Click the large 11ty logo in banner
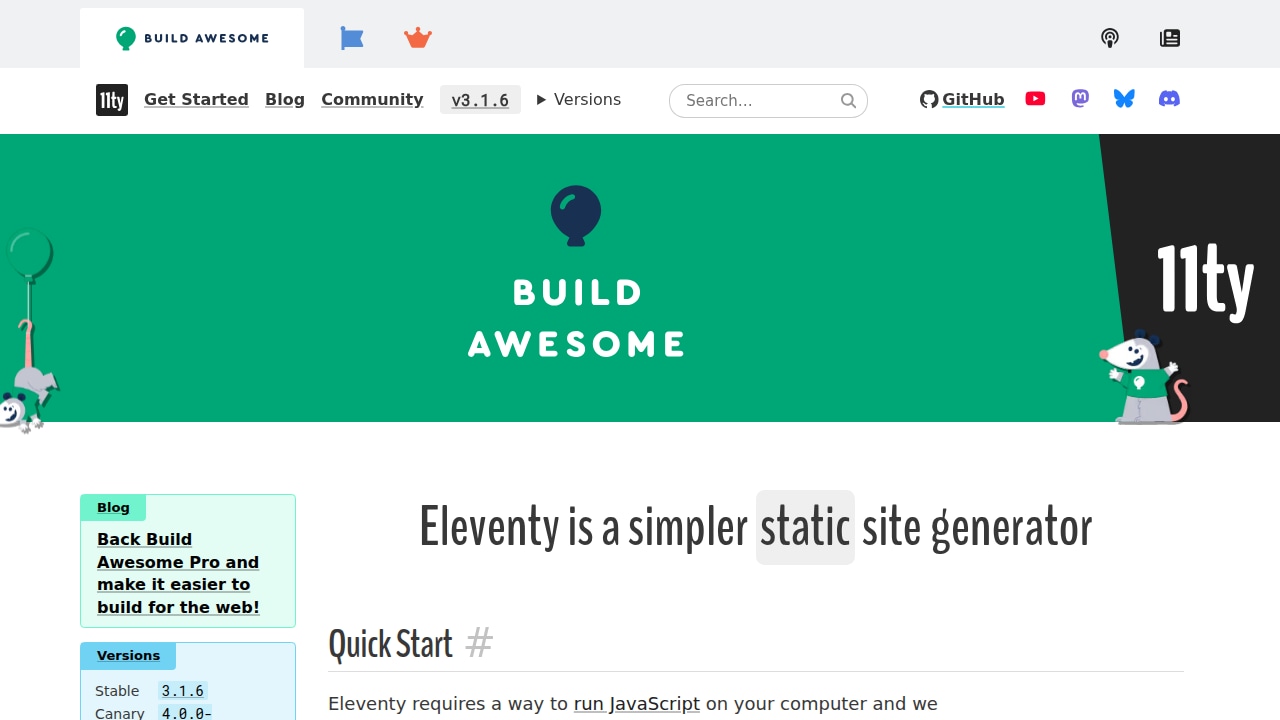 [x=1205, y=282]
